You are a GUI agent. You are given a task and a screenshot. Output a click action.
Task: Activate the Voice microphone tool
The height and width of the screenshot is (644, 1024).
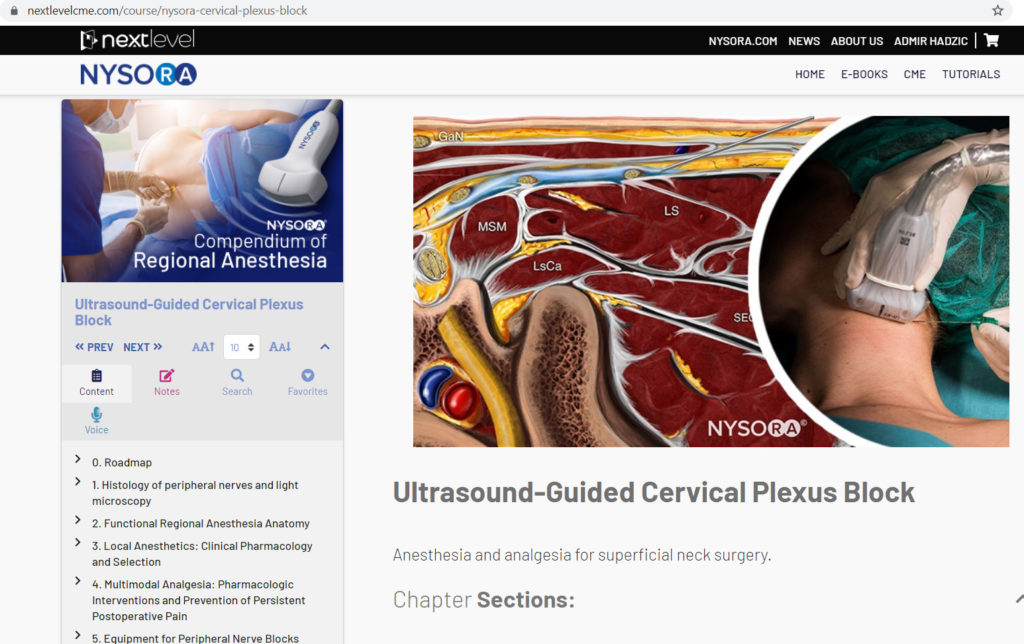(97, 421)
